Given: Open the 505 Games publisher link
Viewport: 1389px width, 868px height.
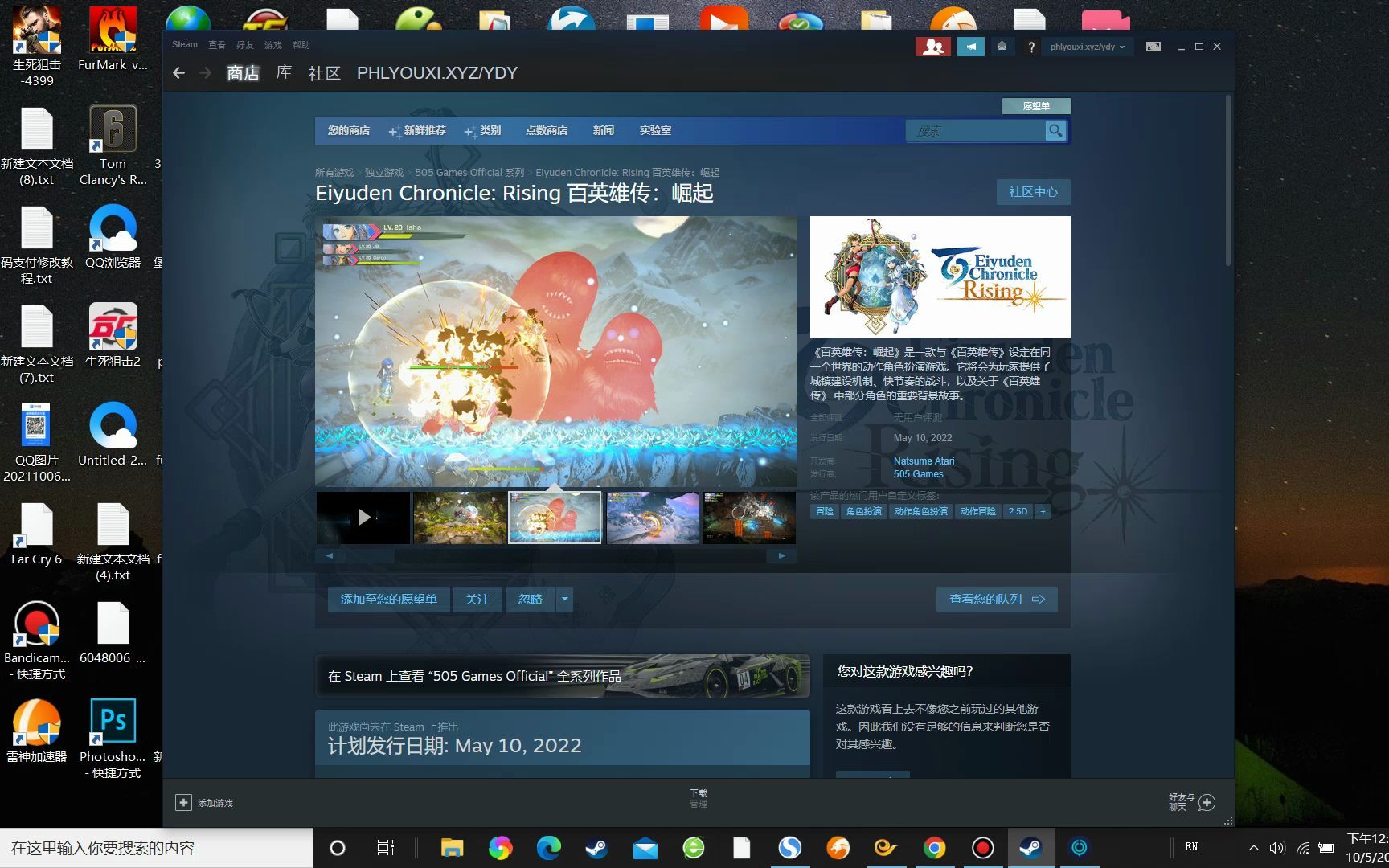Looking at the screenshot, I should 918,473.
